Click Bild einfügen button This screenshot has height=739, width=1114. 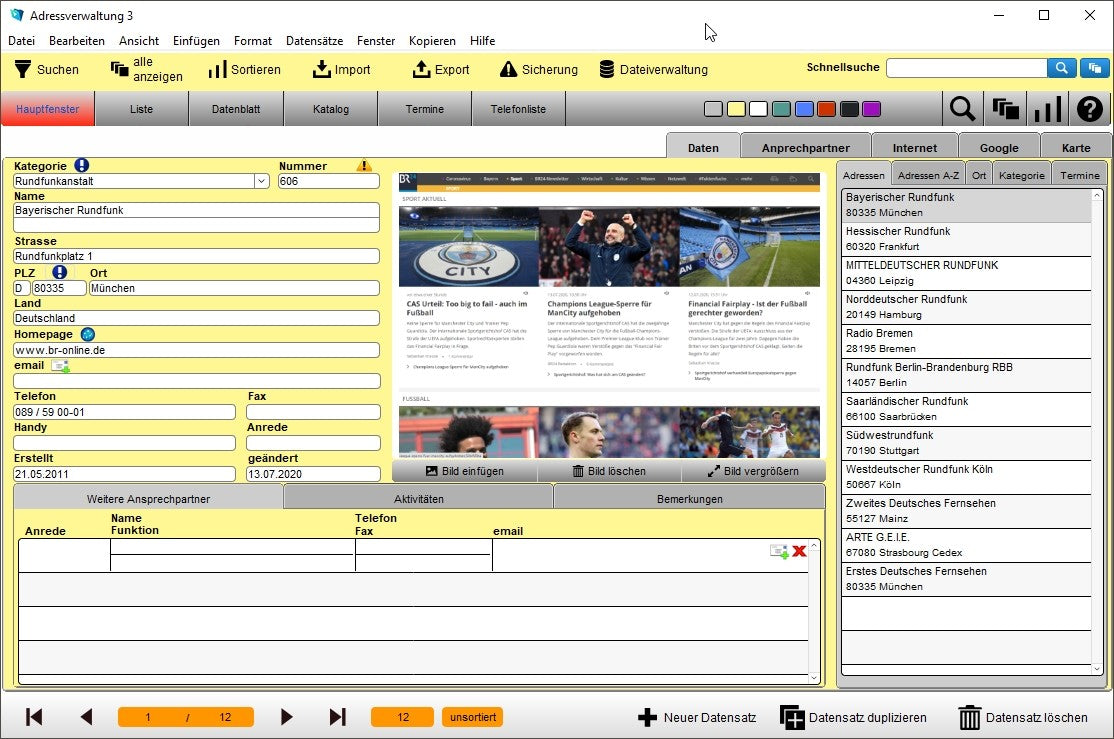tap(465, 471)
